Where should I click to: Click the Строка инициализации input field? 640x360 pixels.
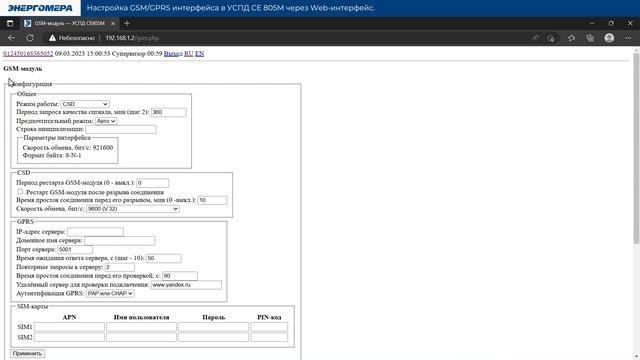pos(121,129)
